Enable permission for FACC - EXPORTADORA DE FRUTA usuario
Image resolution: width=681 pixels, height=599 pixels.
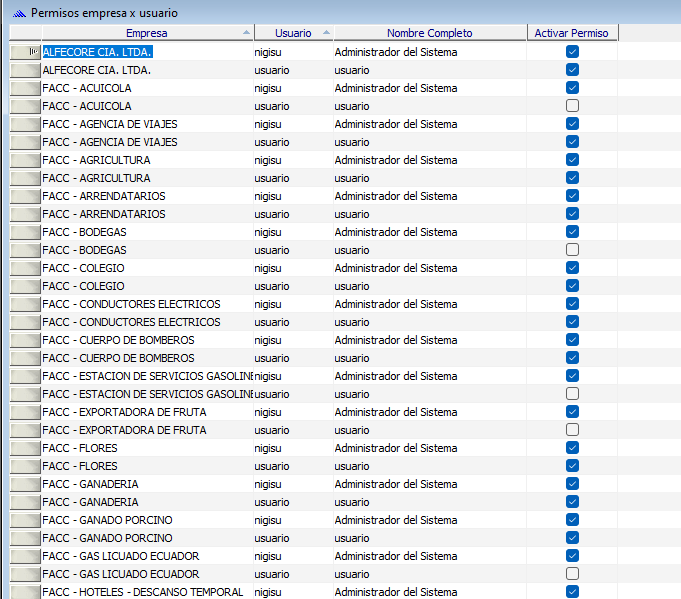(x=572, y=430)
